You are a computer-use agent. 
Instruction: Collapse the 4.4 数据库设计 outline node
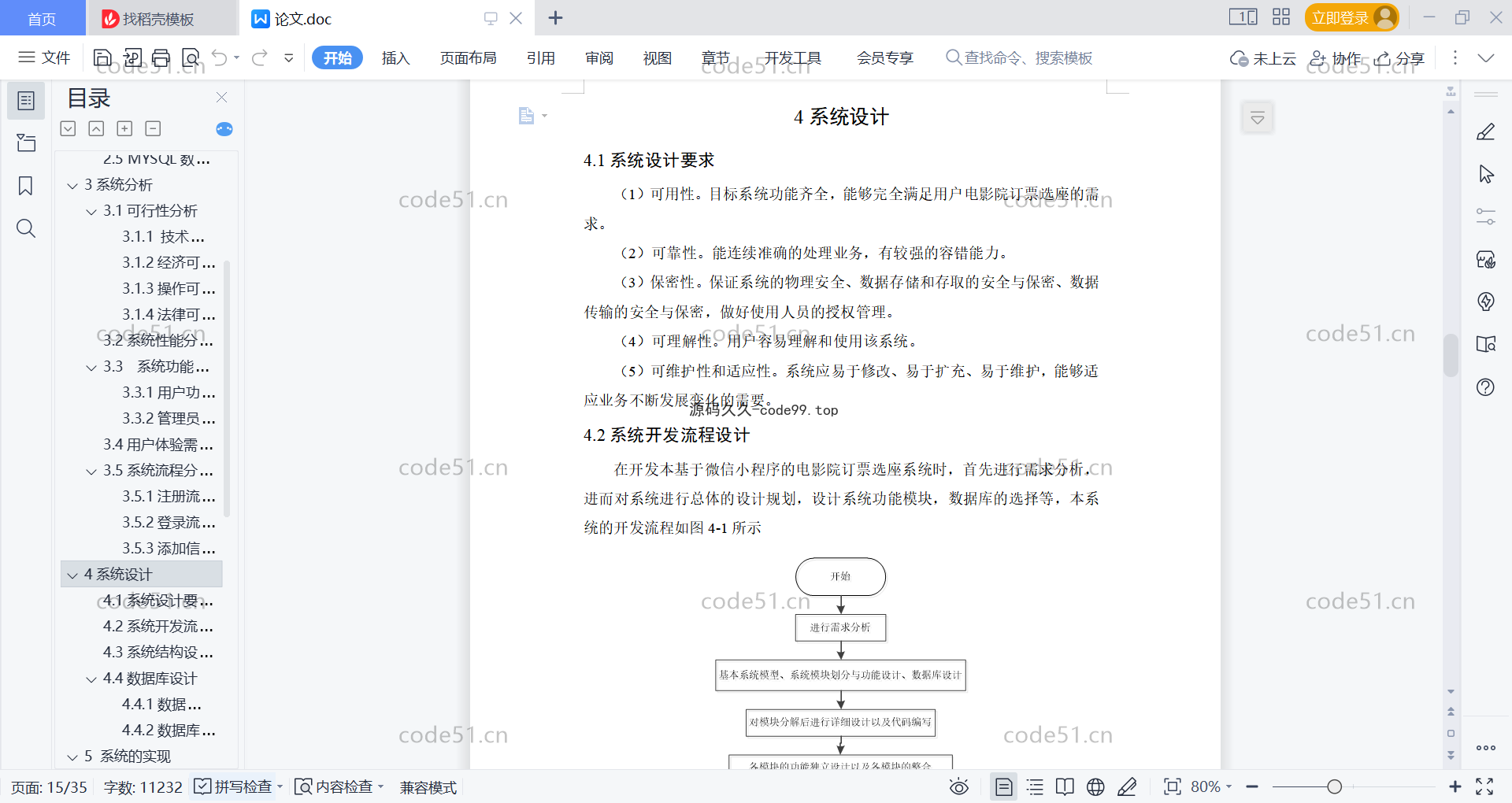tap(91, 679)
